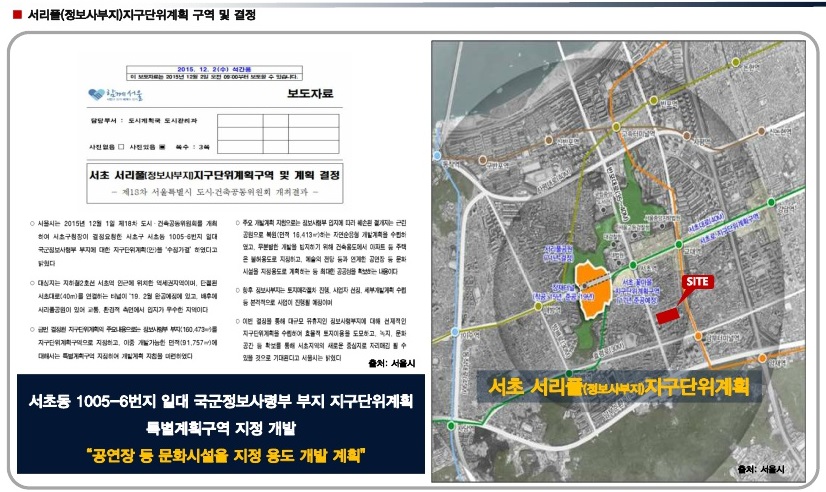Click map title 서초 서리풀(정보사부지)지구단위계획
This screenshot has height=492, width=826.
[x=619, y=387]
